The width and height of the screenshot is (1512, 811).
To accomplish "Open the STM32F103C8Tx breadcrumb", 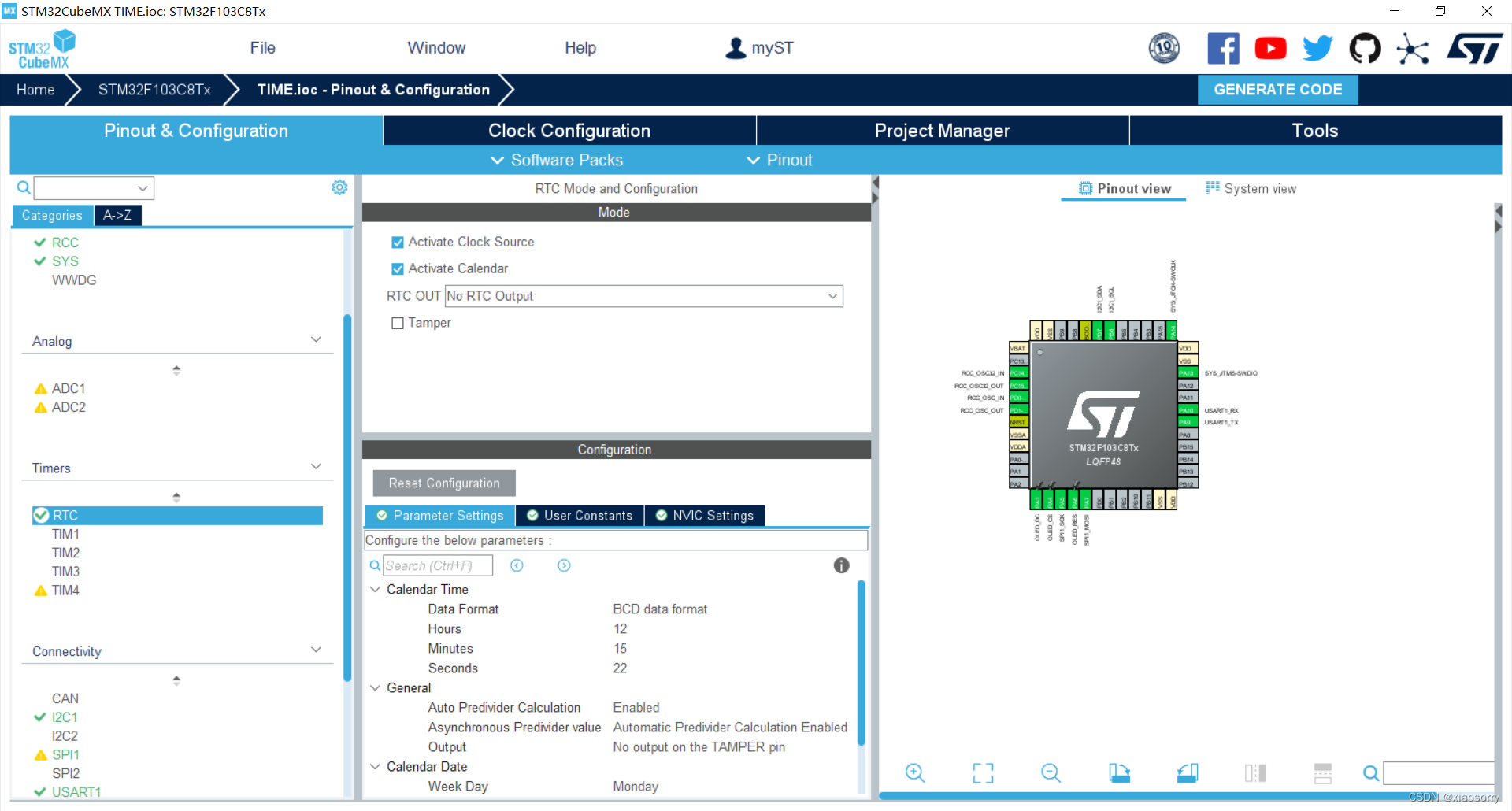I will click(154, 90).
